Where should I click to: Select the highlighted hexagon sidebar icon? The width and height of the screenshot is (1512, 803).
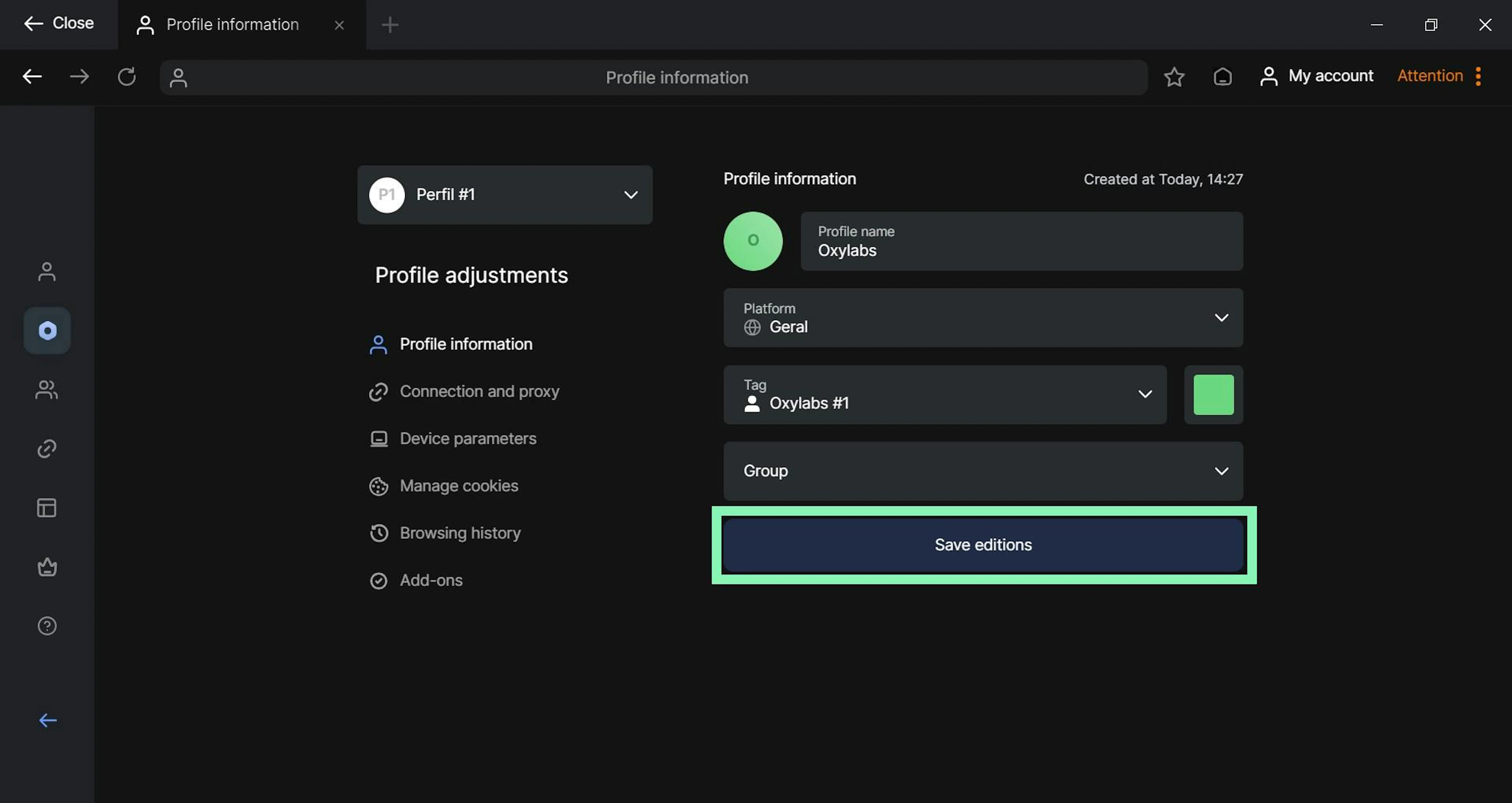coord(47,331)
